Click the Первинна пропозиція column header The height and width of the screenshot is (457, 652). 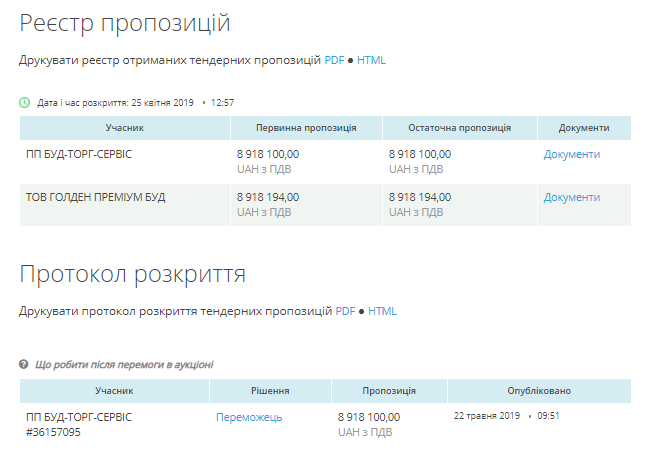305,128
